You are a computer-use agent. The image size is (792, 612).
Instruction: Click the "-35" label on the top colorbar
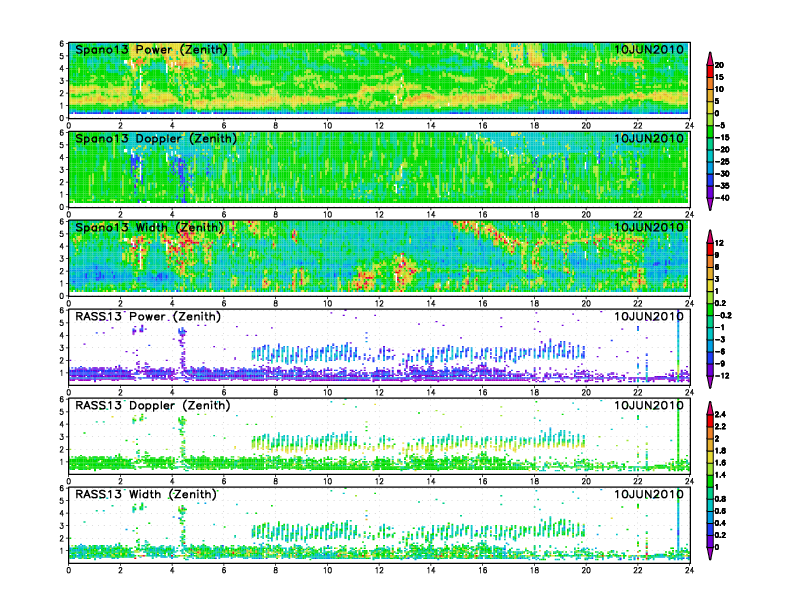coord(722,186)
